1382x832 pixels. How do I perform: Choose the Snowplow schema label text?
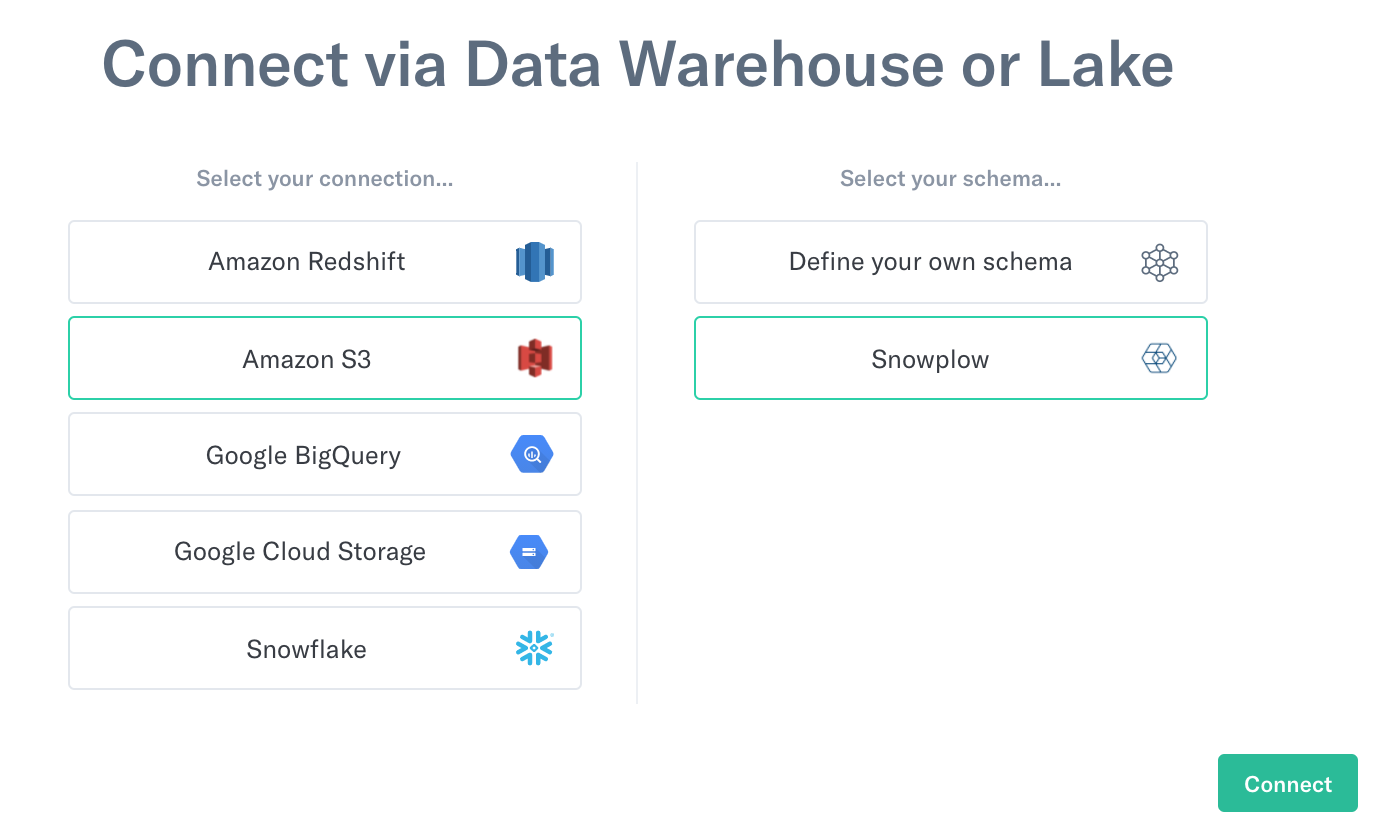coord(930,359)
